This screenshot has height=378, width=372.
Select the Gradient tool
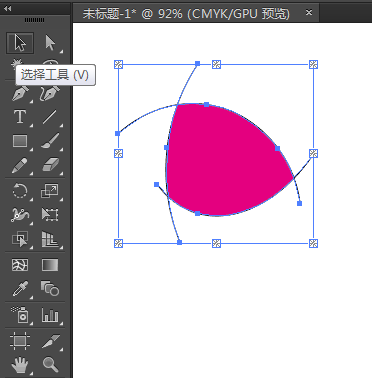coord(50,265)
